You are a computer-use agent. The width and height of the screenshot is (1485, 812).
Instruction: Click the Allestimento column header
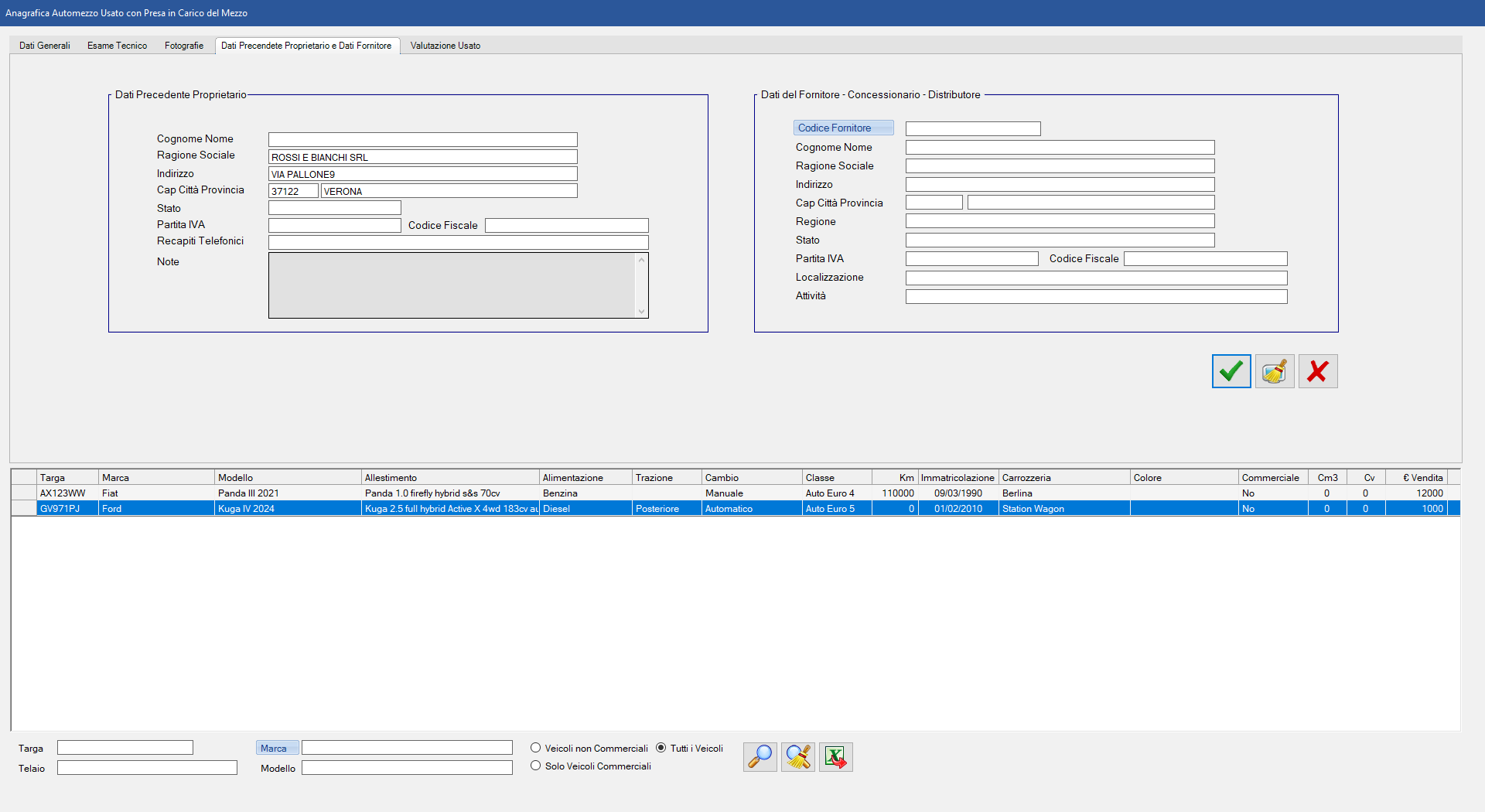(450, 477)
